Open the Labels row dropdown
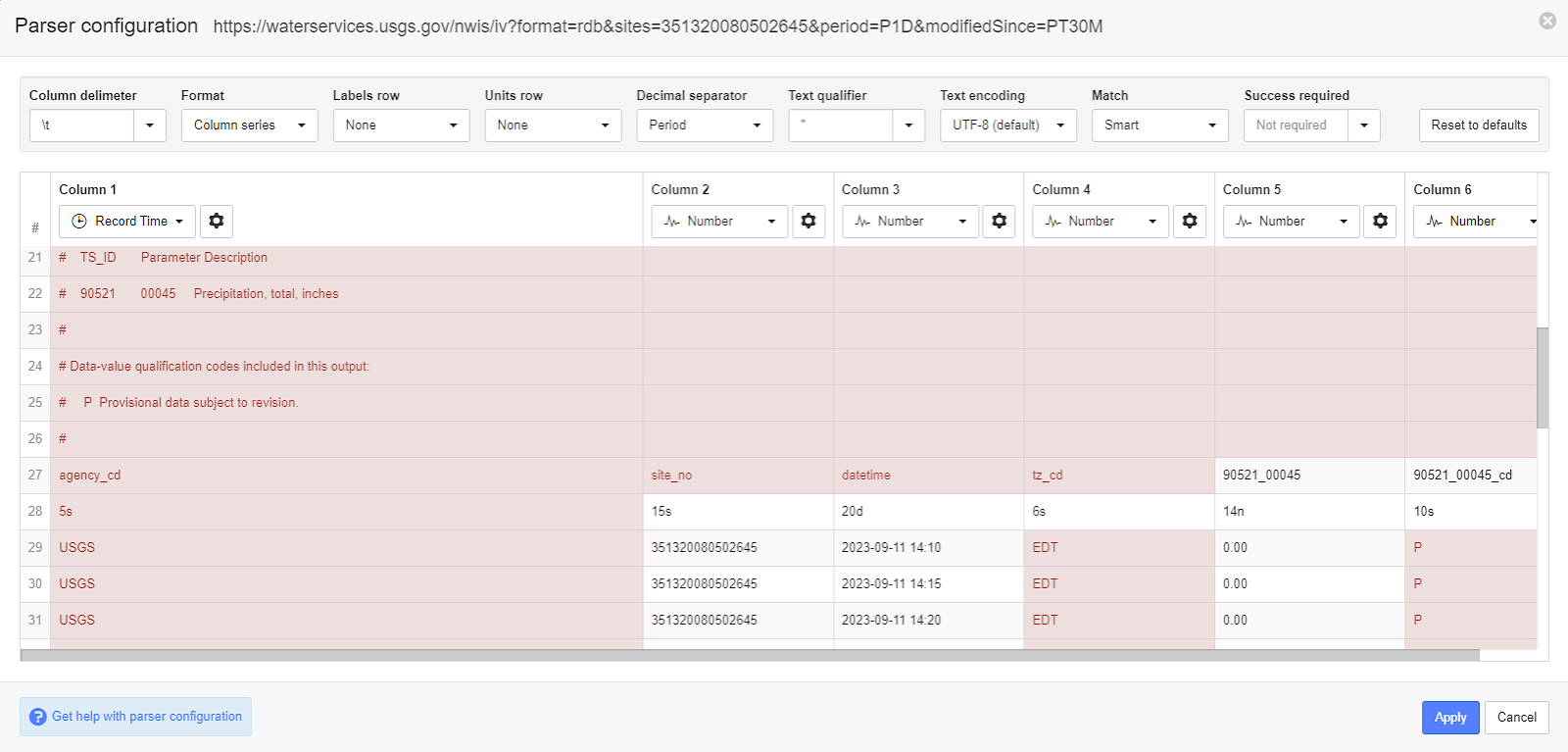 click(401, 125)
